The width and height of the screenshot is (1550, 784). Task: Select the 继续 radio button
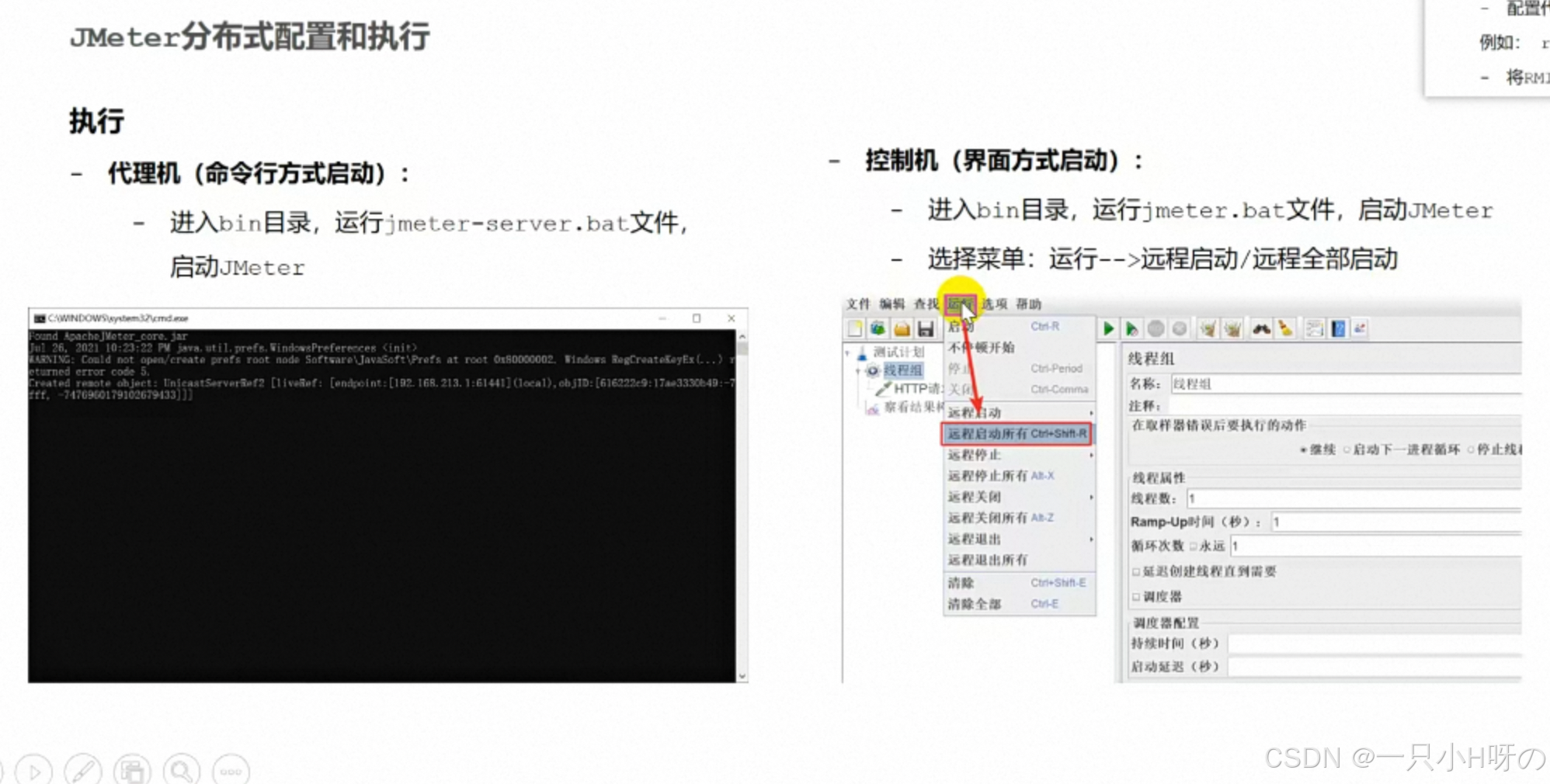click(x=1304, y=449)
